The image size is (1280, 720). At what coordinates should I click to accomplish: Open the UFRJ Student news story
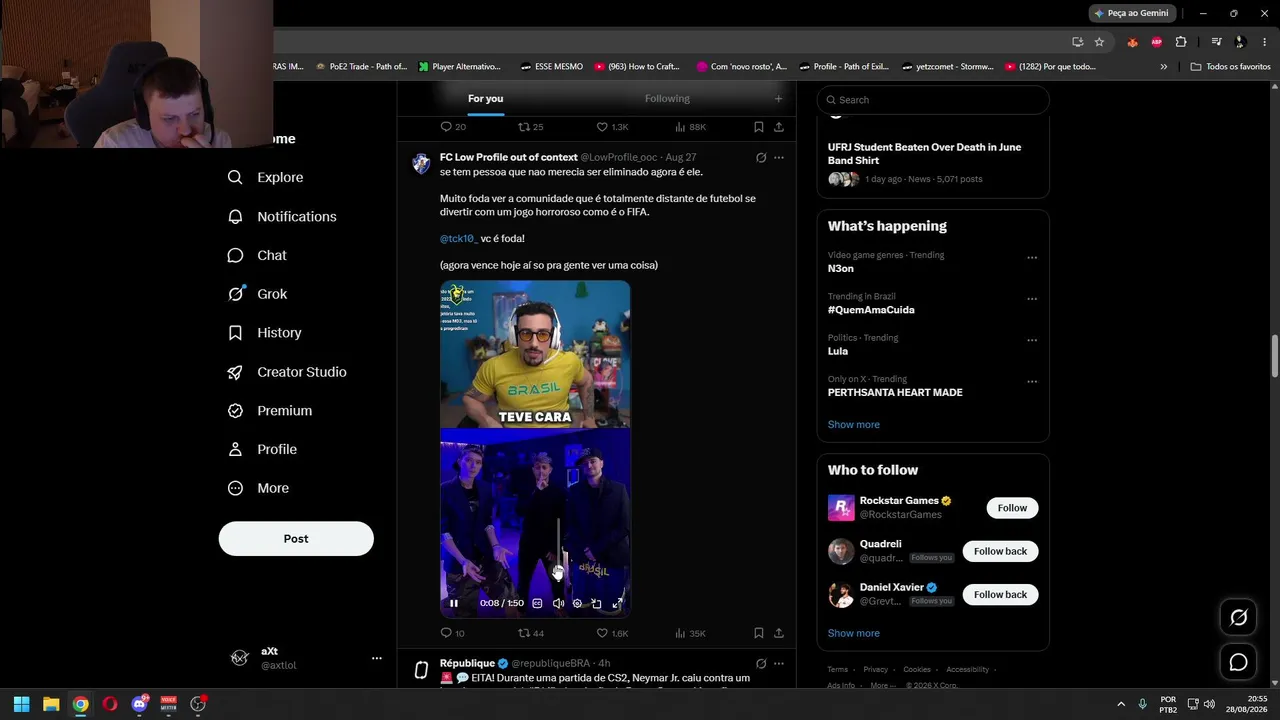[933, 165]
